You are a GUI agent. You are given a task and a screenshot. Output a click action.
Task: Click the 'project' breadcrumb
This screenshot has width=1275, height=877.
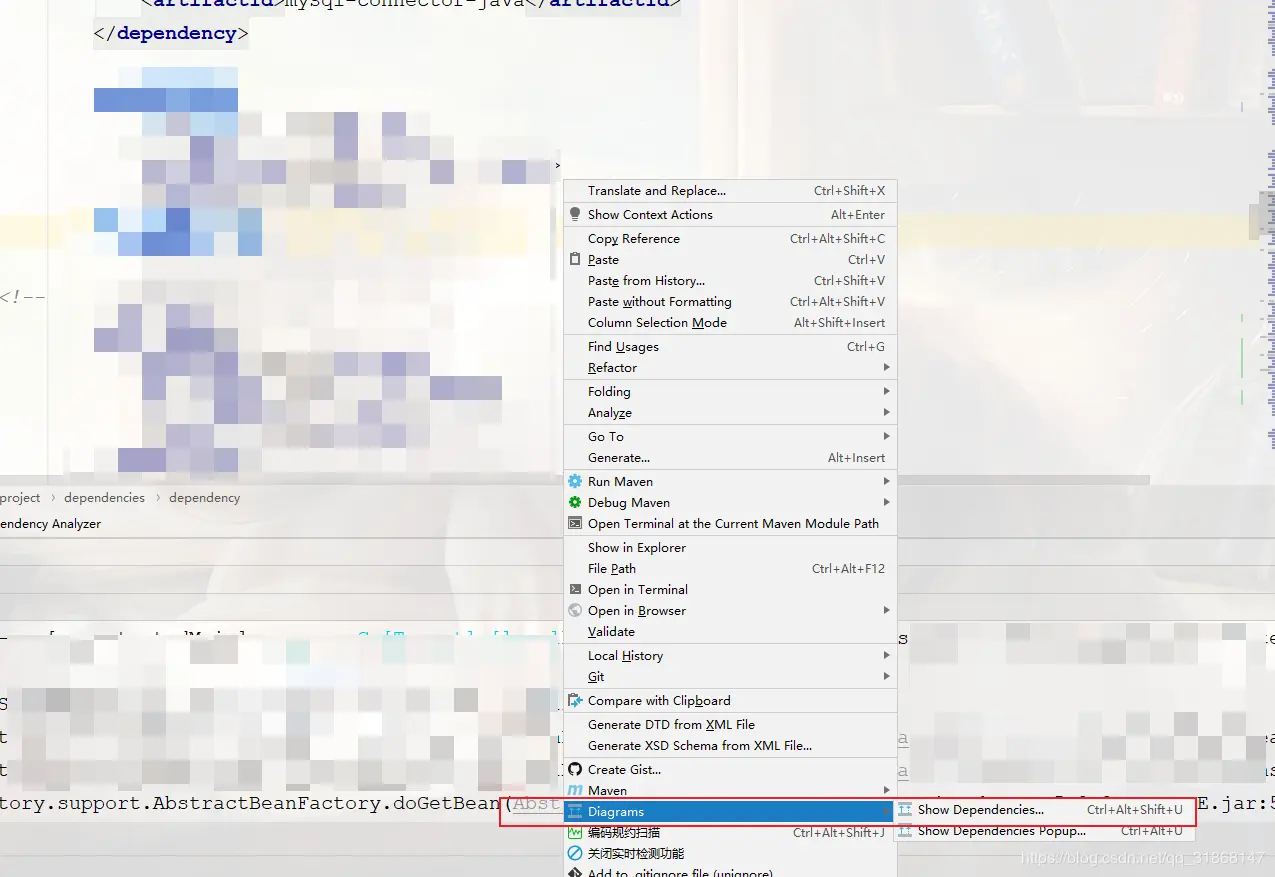(20, 497)
